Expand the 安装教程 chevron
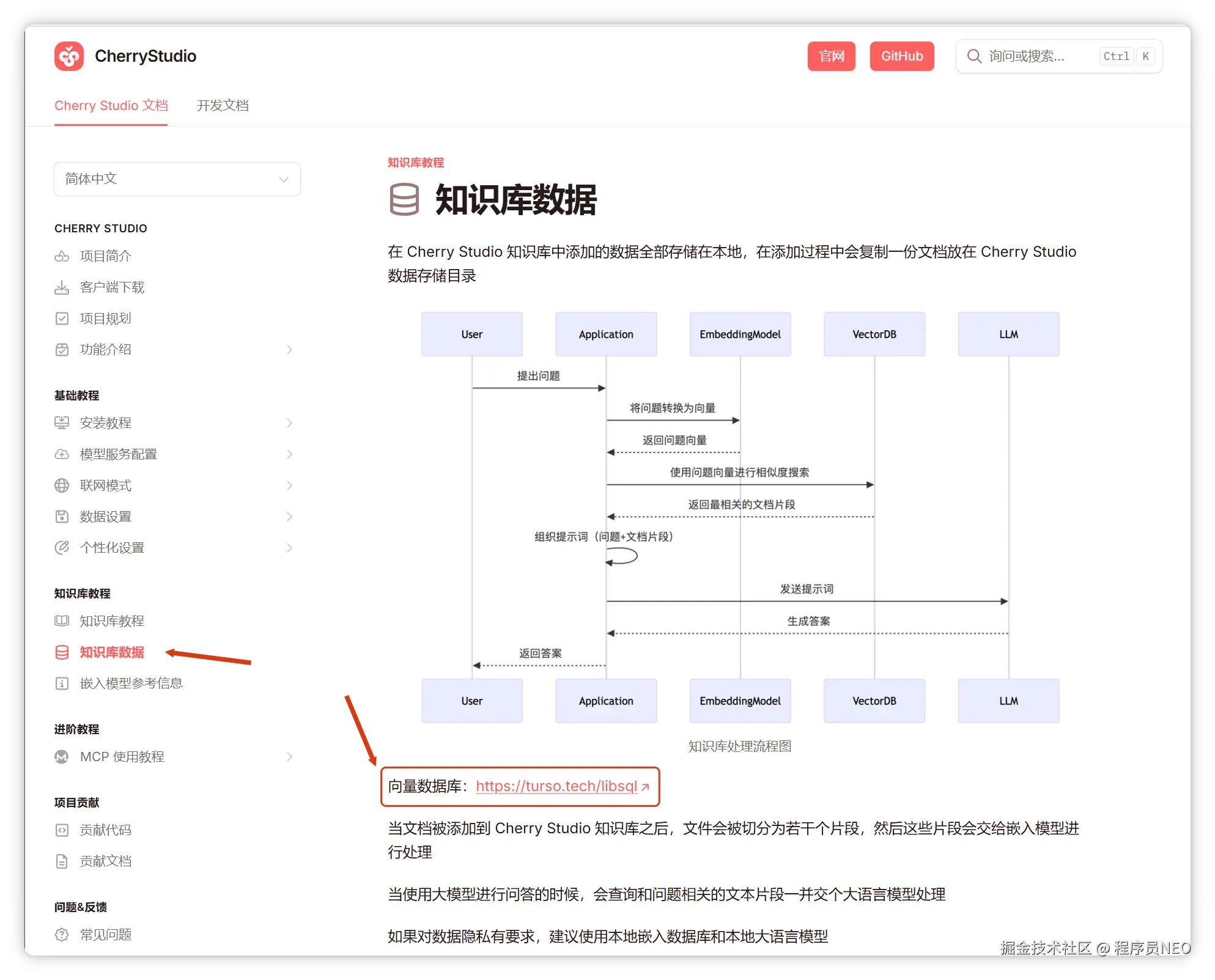This screenshot has height=980, width=1215. pyautogui.click(x=289, y=423)
